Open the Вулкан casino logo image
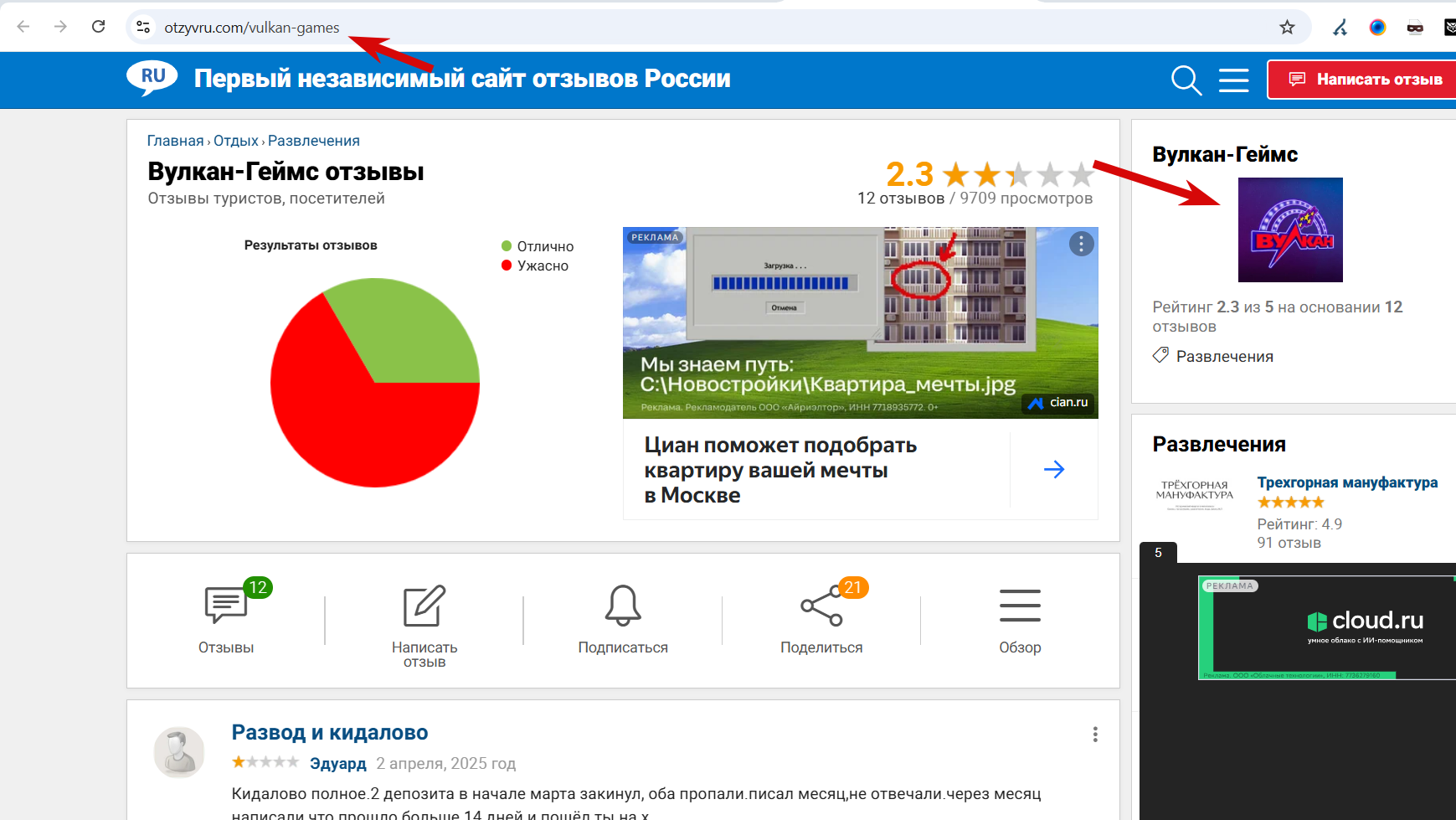Screen dimensions: 1456x820 click(x=1290, y=229)
